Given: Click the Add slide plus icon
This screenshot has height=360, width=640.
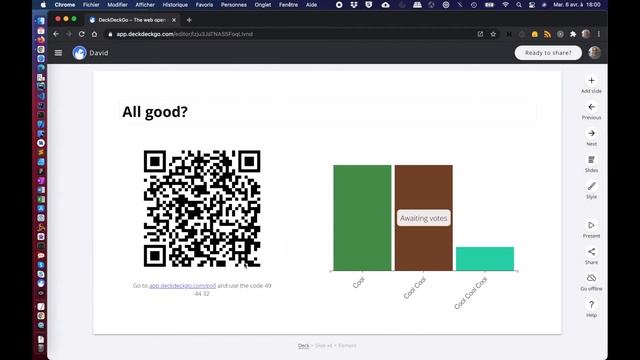Looking at the screenshot, I should click(591, 81).
